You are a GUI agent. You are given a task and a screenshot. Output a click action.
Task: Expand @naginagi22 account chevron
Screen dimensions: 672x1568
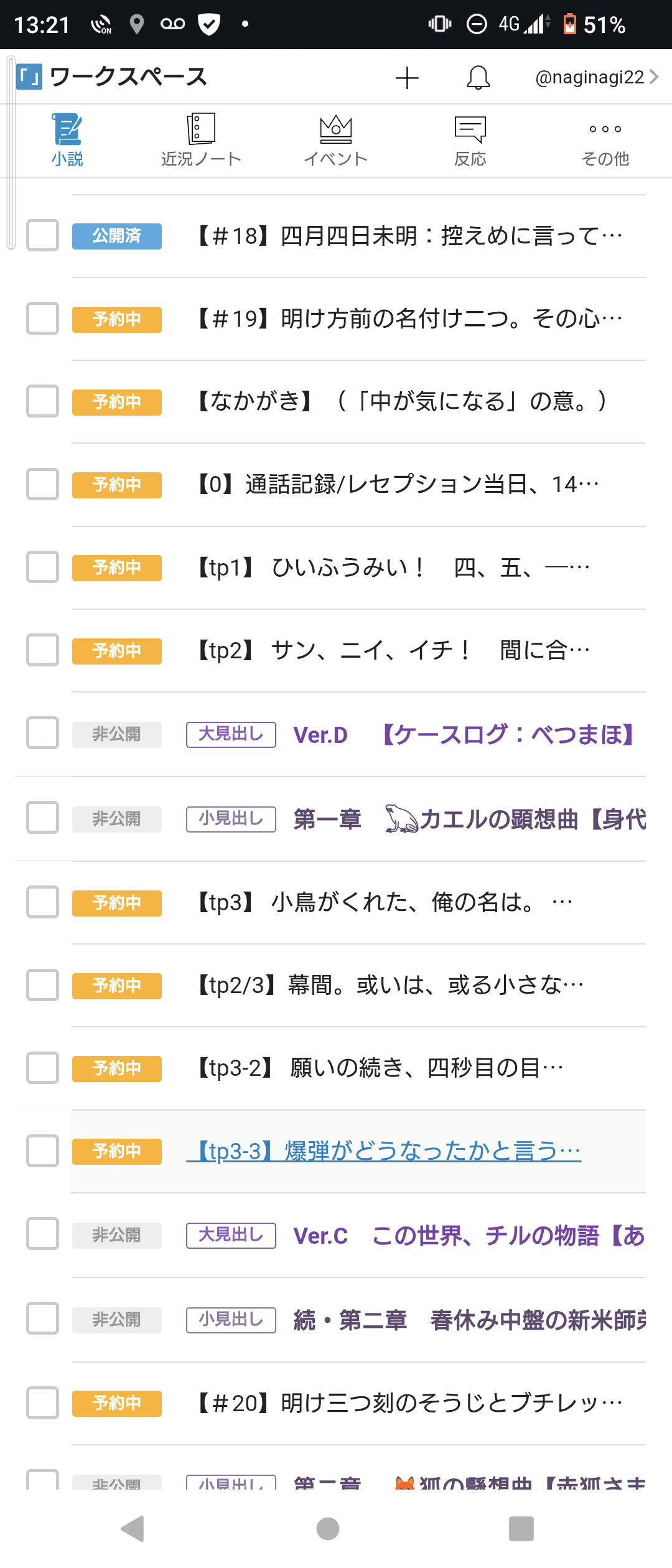coord(654,77)
